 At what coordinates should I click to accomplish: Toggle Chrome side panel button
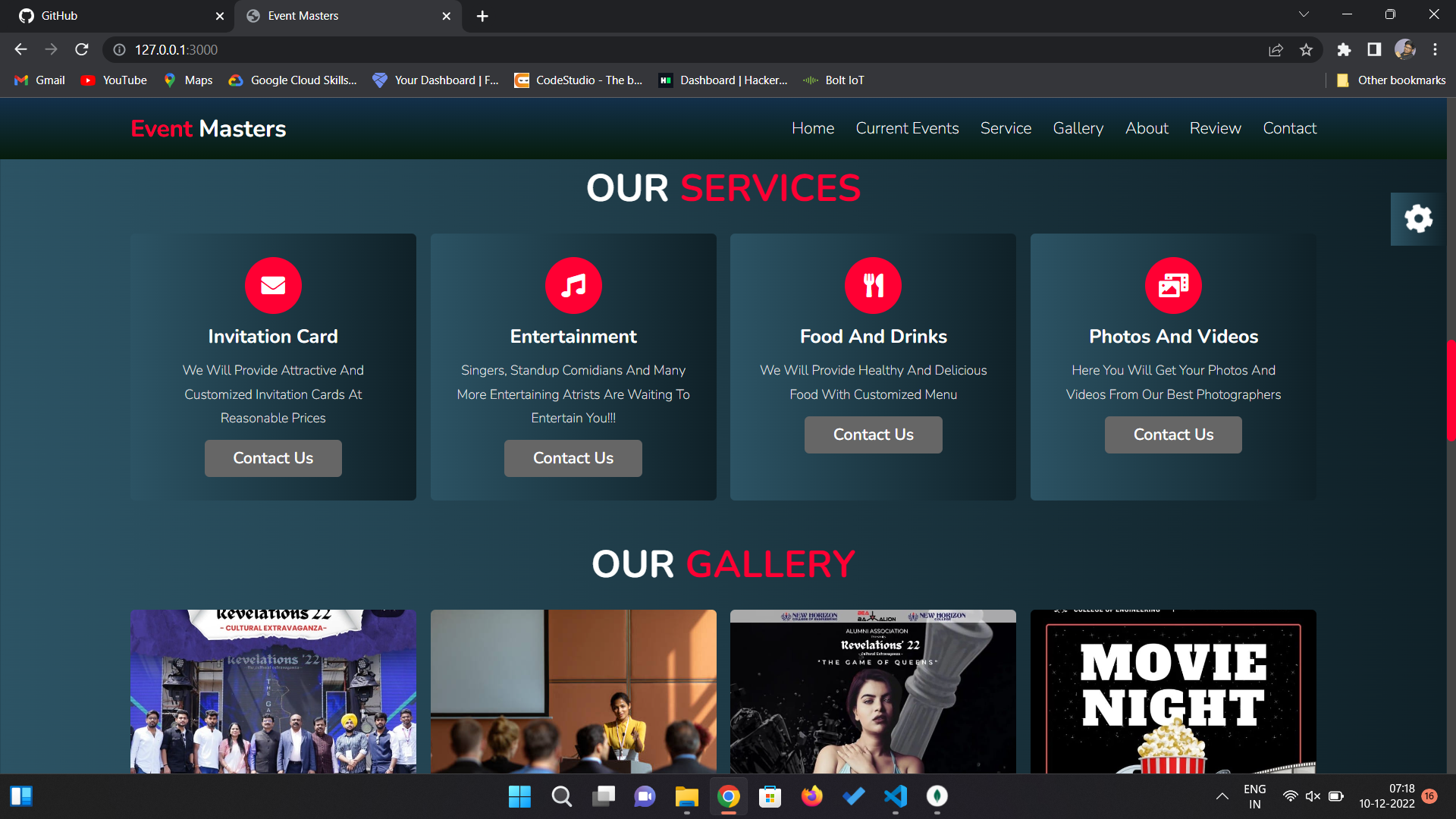coord(1374,50)
